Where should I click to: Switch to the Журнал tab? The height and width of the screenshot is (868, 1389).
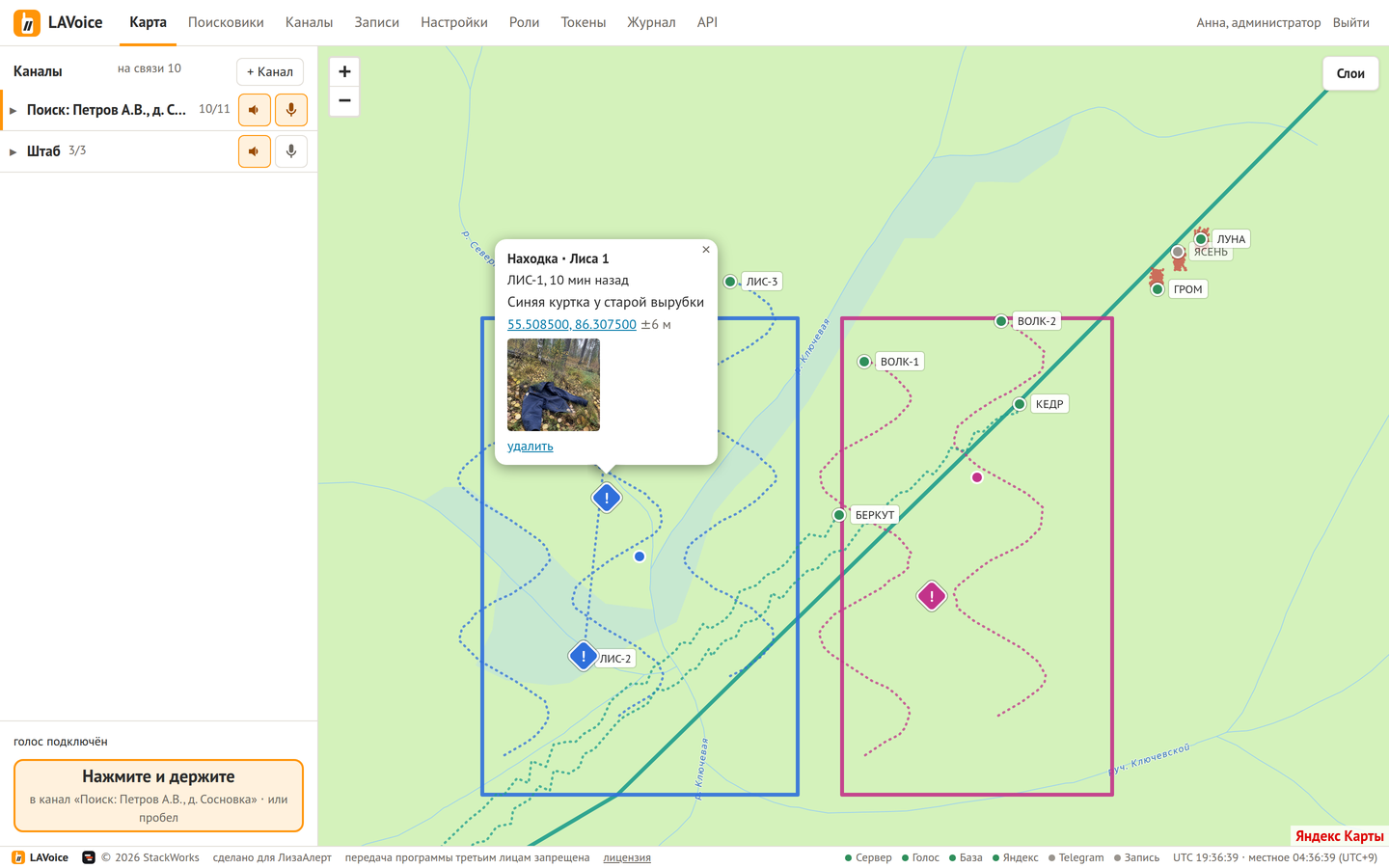(x=651, y=22)
